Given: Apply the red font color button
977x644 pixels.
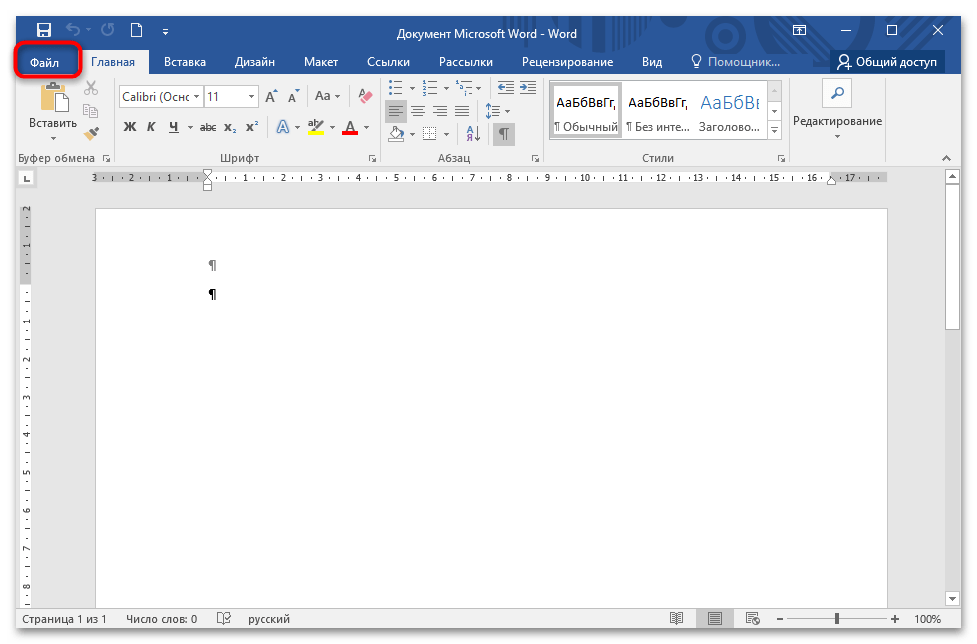Looking at the screenshot, I should click(x=350, y=127).
